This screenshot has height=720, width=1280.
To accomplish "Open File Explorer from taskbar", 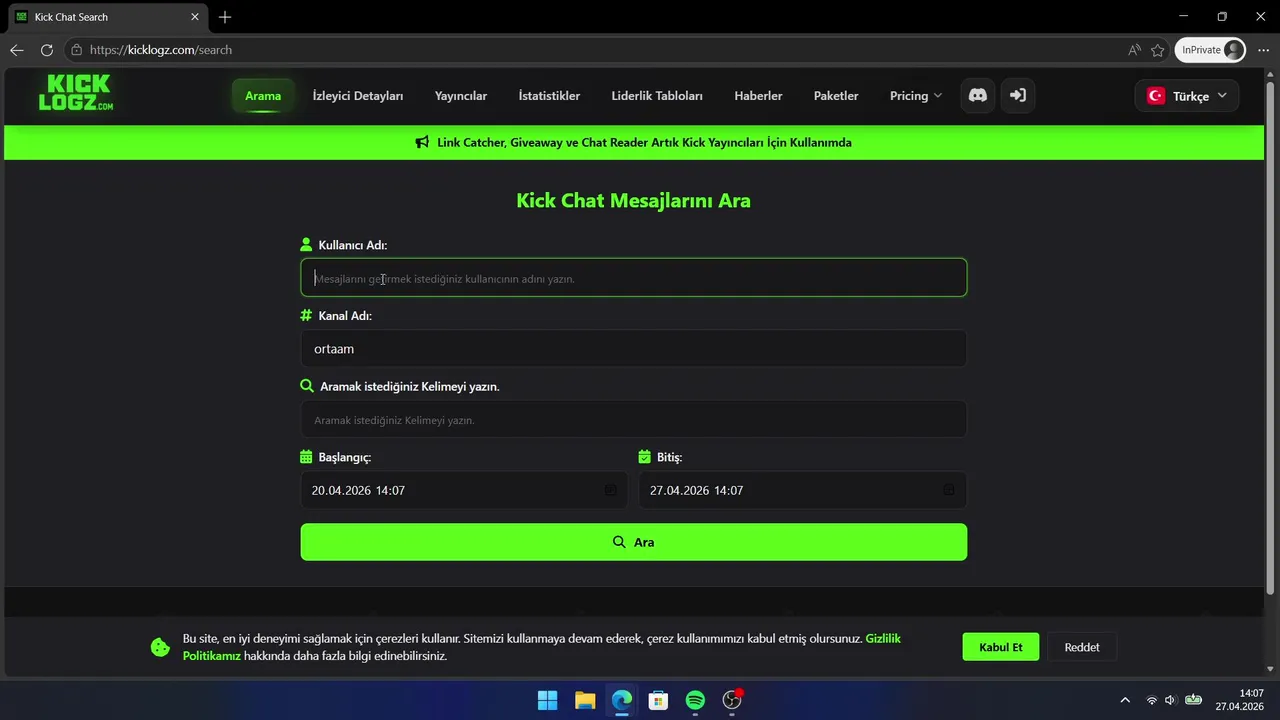I will point(585,700).
